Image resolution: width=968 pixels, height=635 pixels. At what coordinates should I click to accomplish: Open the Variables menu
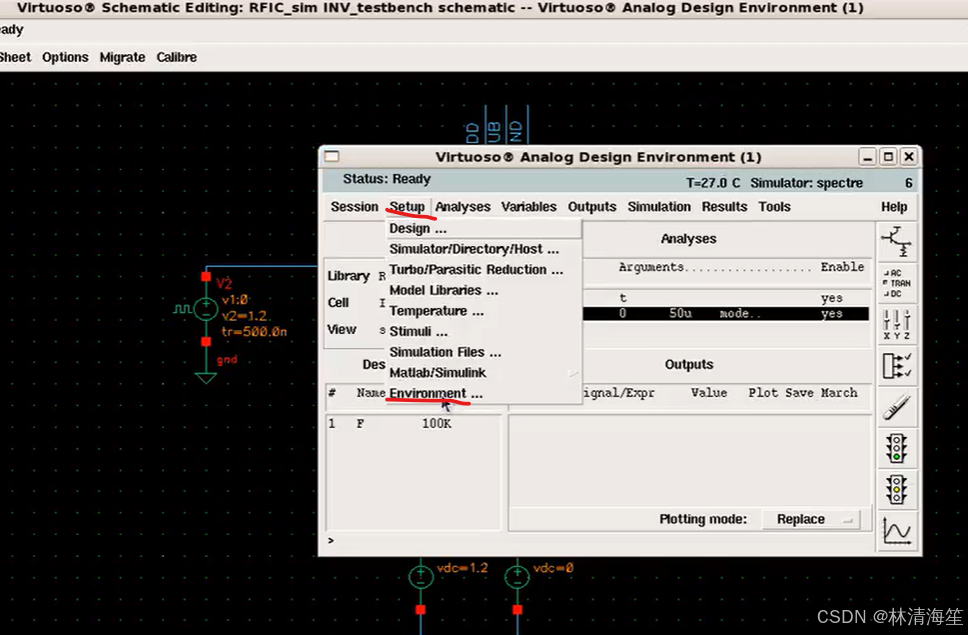(528, 207)
